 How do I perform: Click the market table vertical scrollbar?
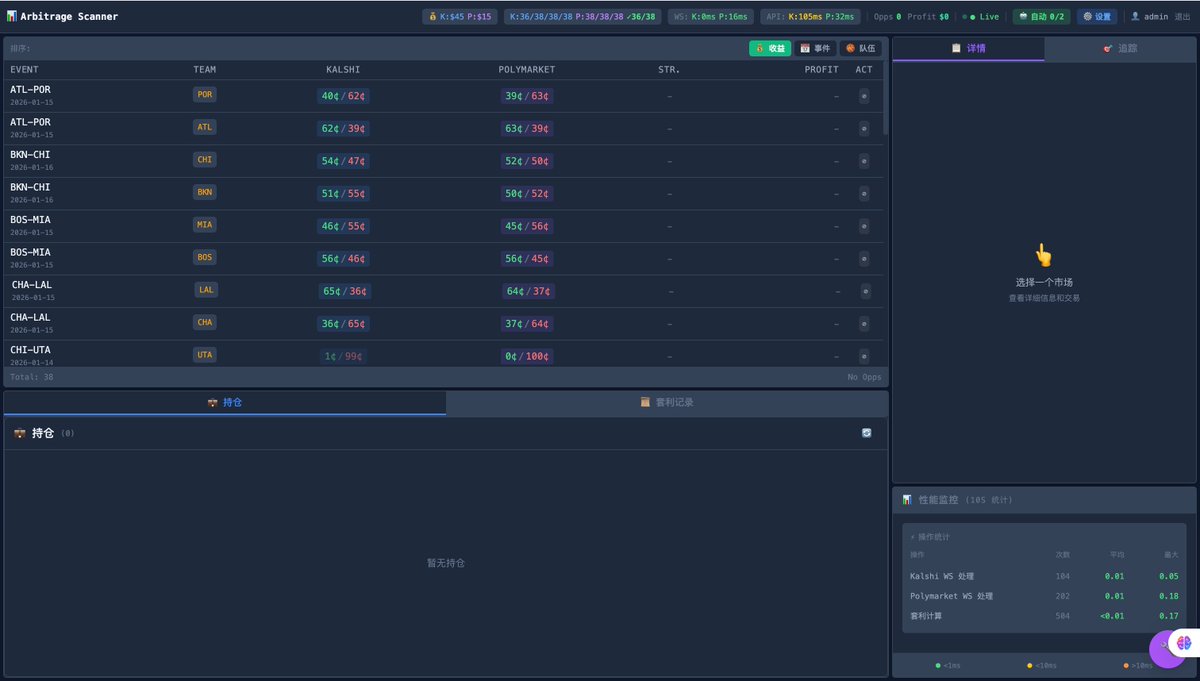click(886, 98)
